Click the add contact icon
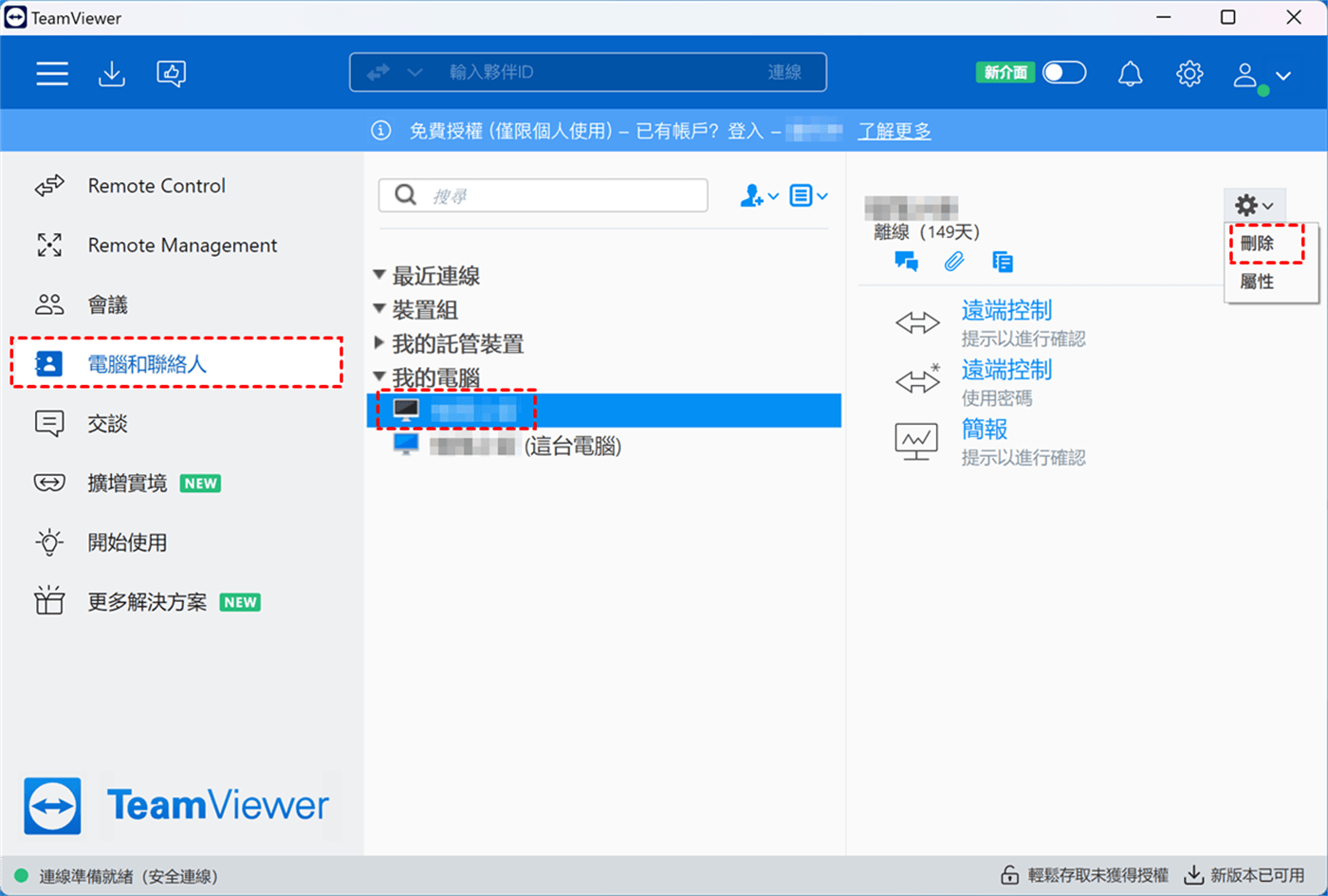1328x896 pixels. point(751,195)
